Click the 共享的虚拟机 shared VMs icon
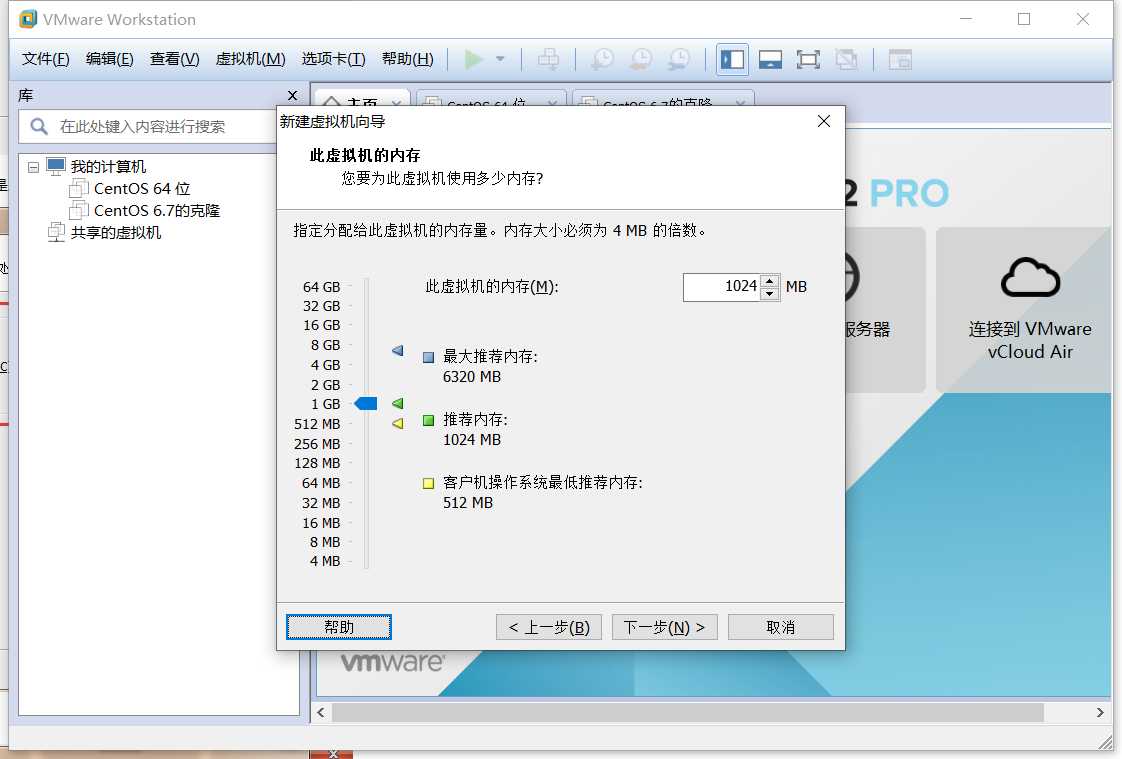This screenshot has height=759, width=1122. [x=56, y=232]
